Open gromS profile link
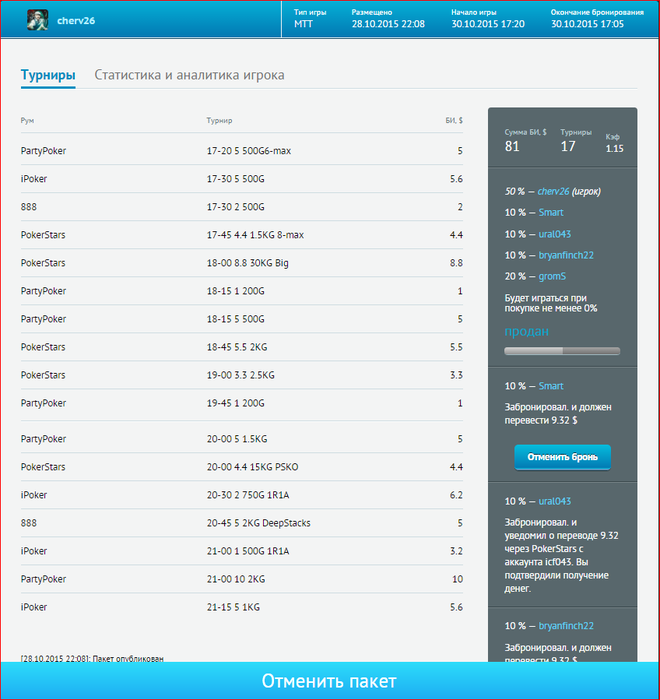 point(552,276)
